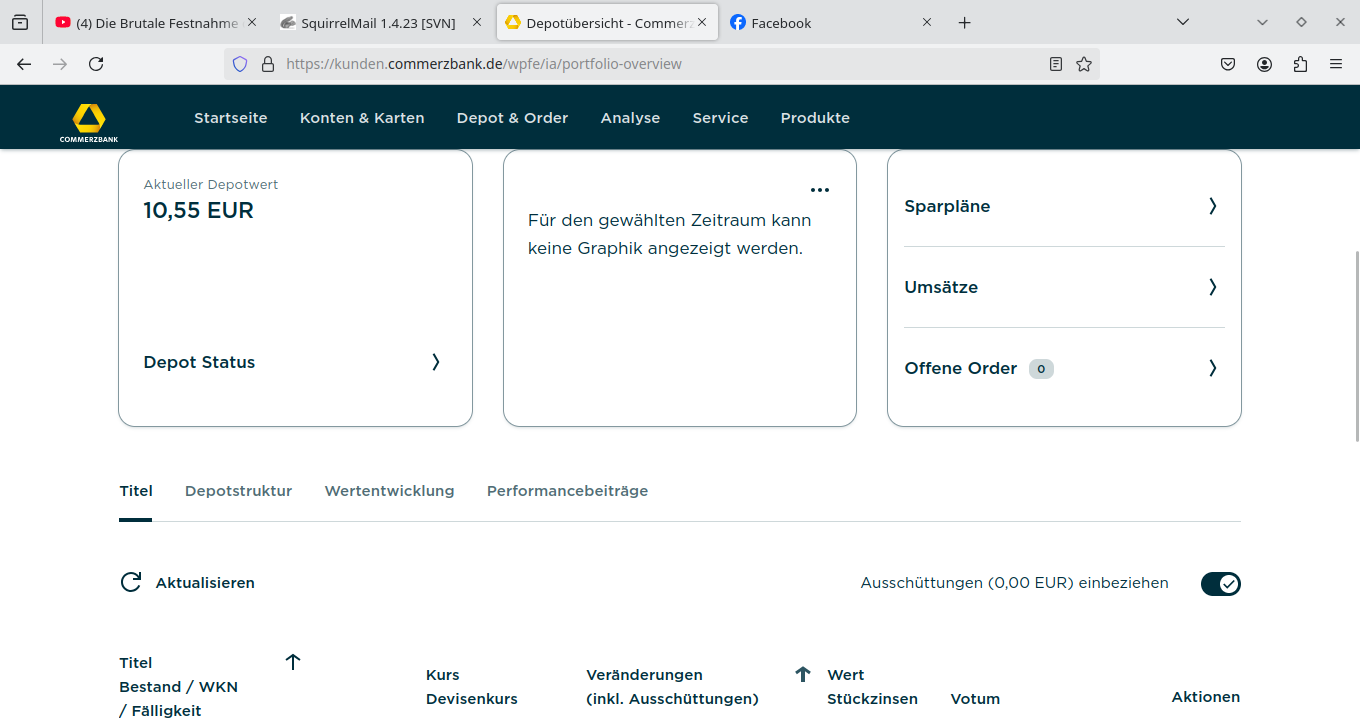Open Firefox account profile icon
Viewport: 1360px width, 724px height.
click(1265, 64)
